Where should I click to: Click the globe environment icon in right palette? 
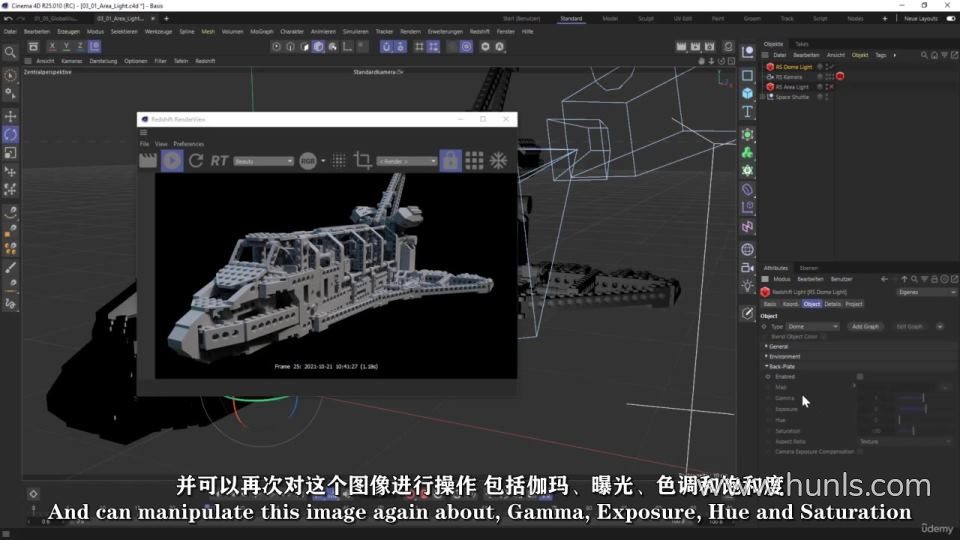(748, 249)
